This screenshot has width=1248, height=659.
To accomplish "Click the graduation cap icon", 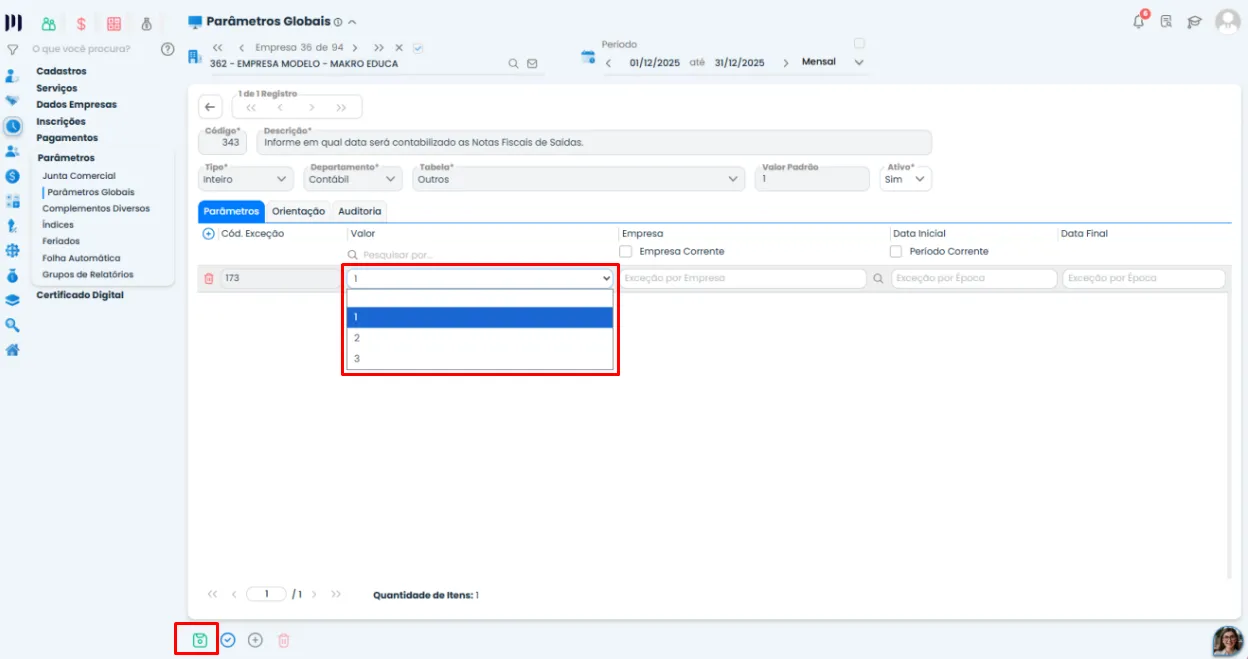I will pyautogui.click(x=1194, y=21).
